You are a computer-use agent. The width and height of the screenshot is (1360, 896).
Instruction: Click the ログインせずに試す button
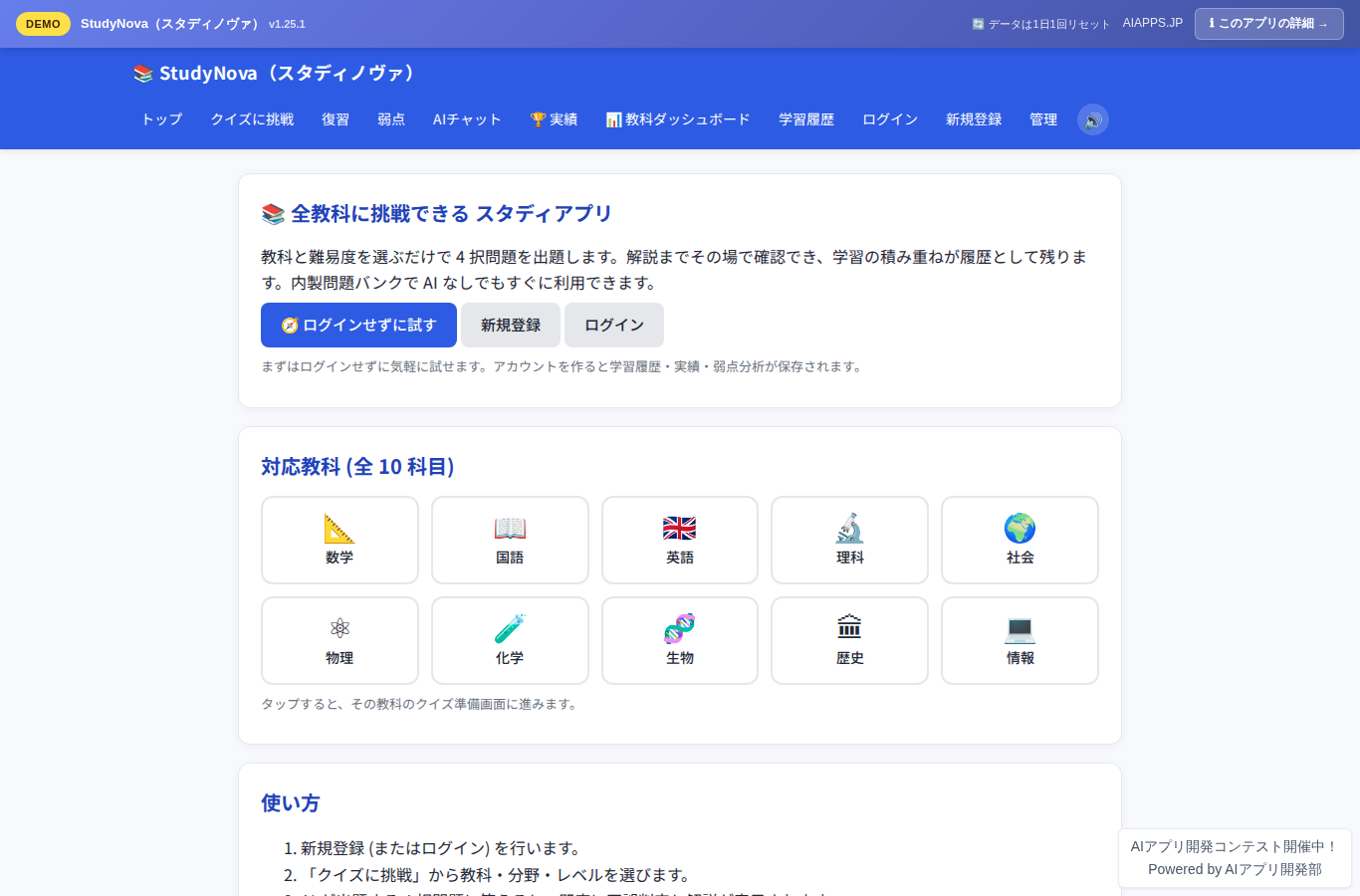click(x=358, y=325)
